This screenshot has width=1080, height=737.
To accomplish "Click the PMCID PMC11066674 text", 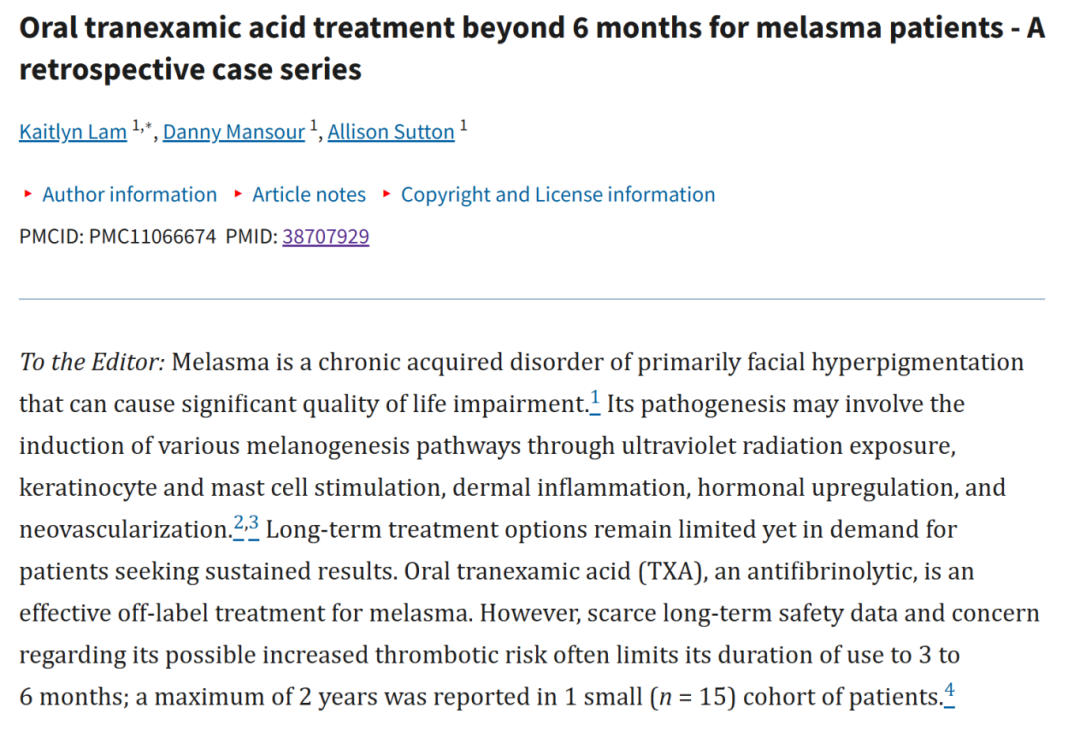I will (x=118, y=236).
